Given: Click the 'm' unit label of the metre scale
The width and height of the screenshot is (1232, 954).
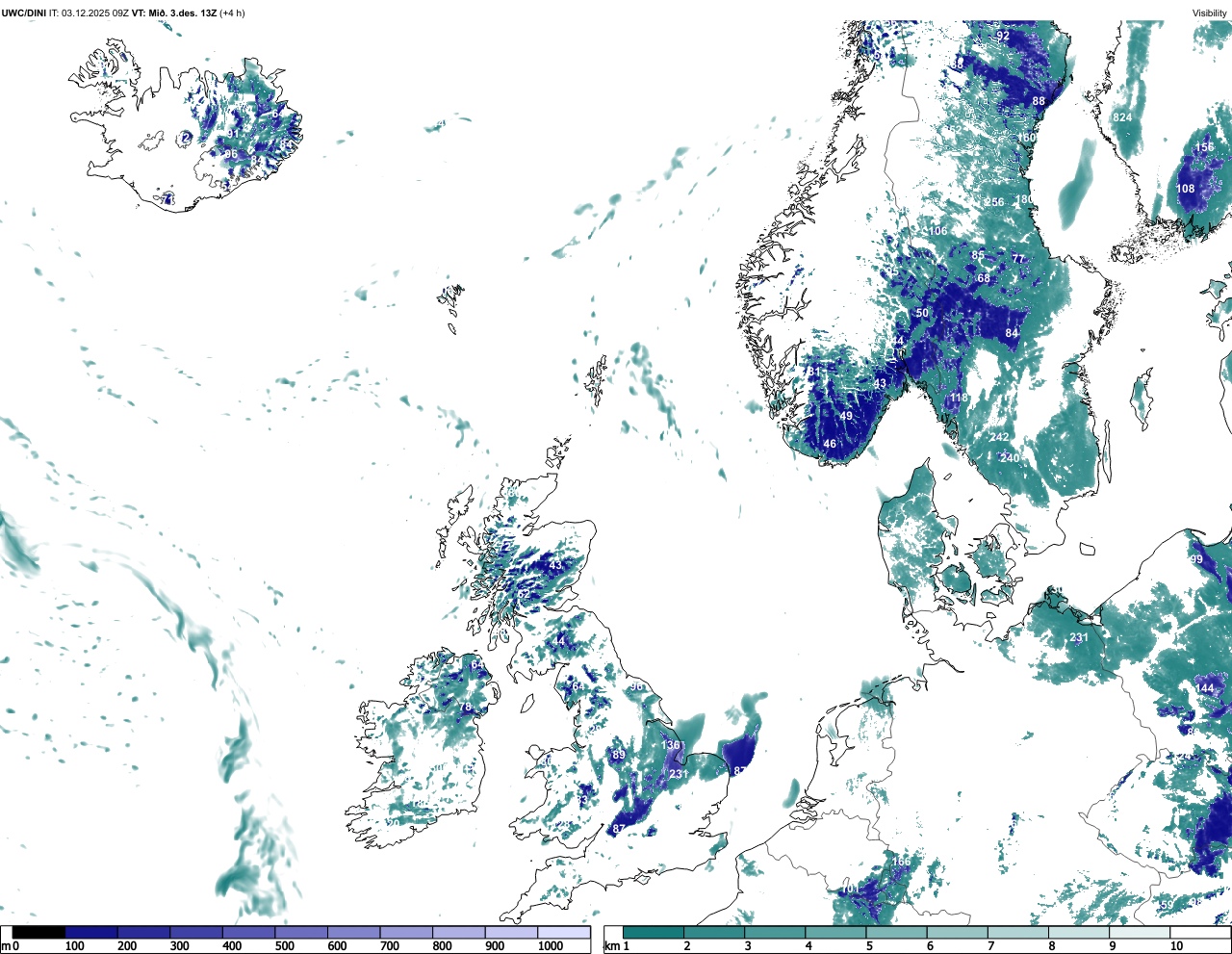Looking at the screenshot, I should point(5,946).
